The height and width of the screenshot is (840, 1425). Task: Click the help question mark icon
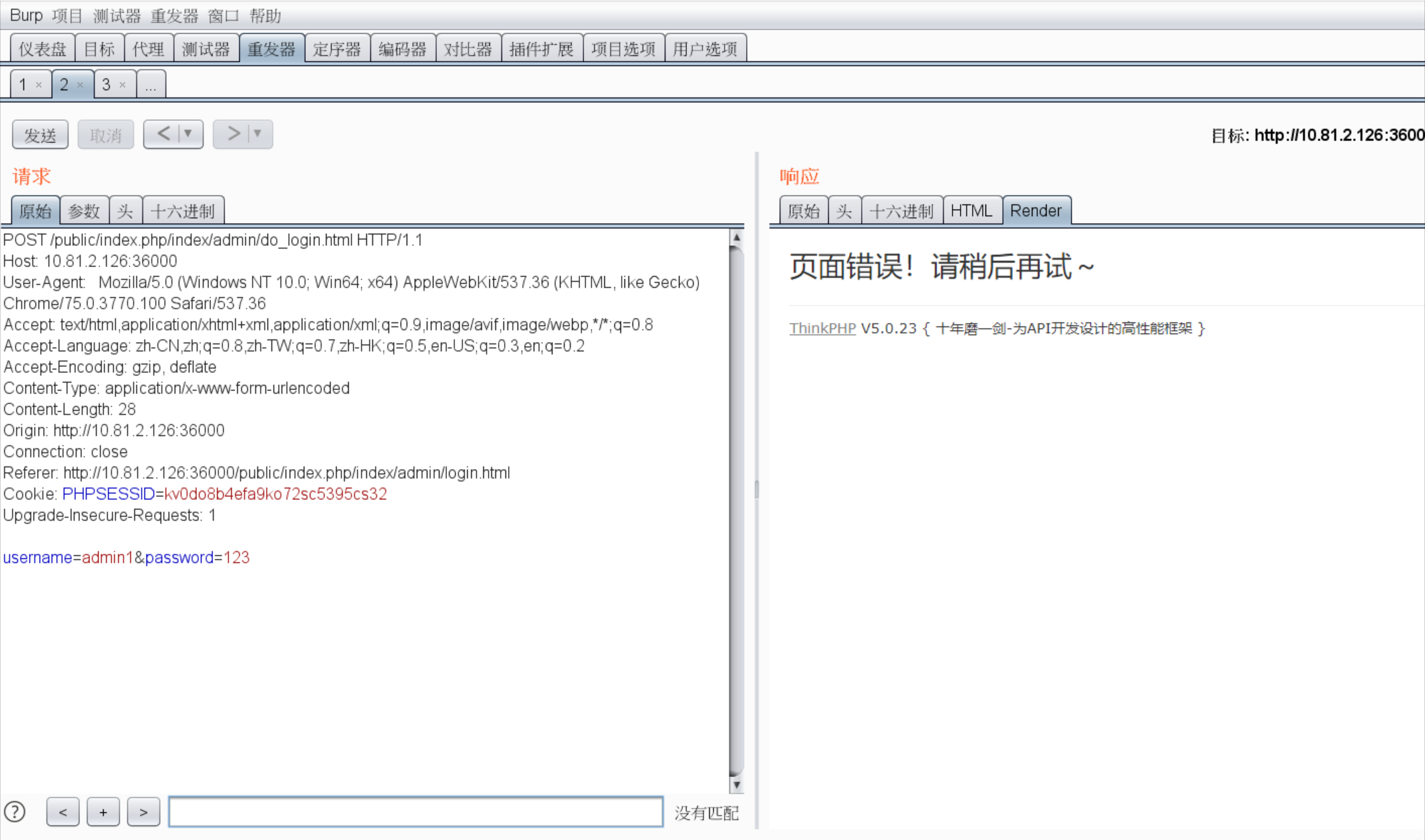click(x=15, y=812)
